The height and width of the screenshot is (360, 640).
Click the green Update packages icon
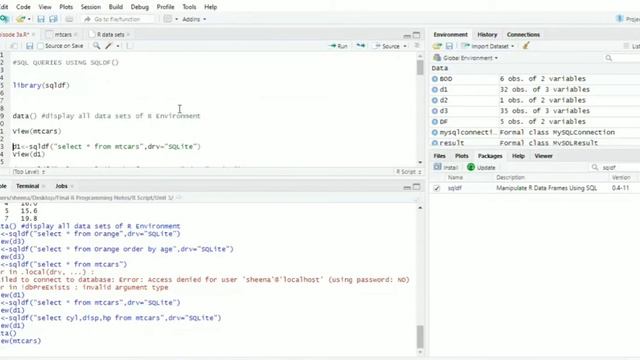471,167
